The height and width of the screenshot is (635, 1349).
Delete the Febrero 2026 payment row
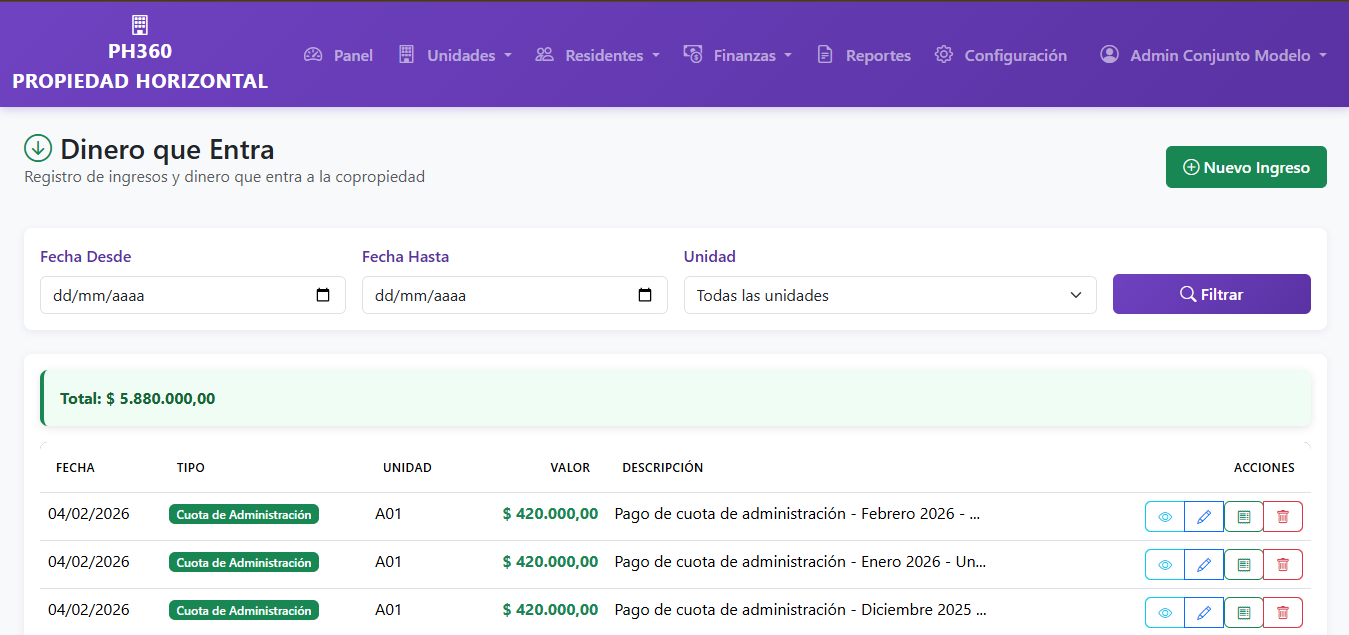1283,517
